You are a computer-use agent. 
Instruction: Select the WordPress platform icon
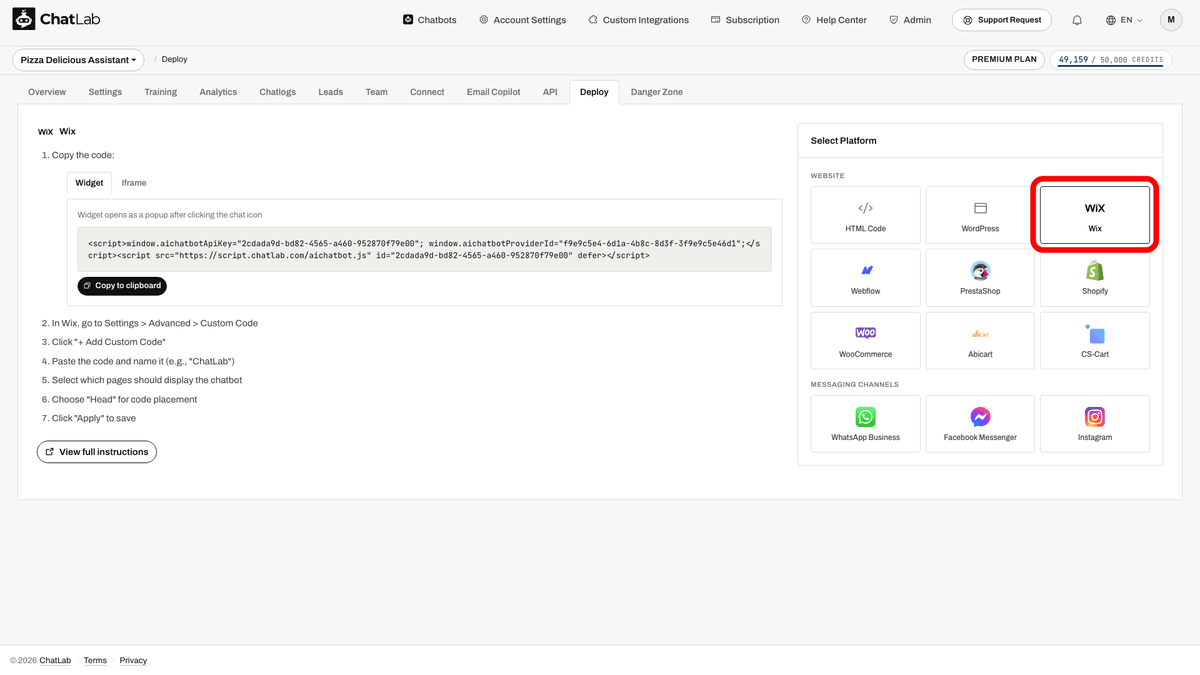pos(980,208)
